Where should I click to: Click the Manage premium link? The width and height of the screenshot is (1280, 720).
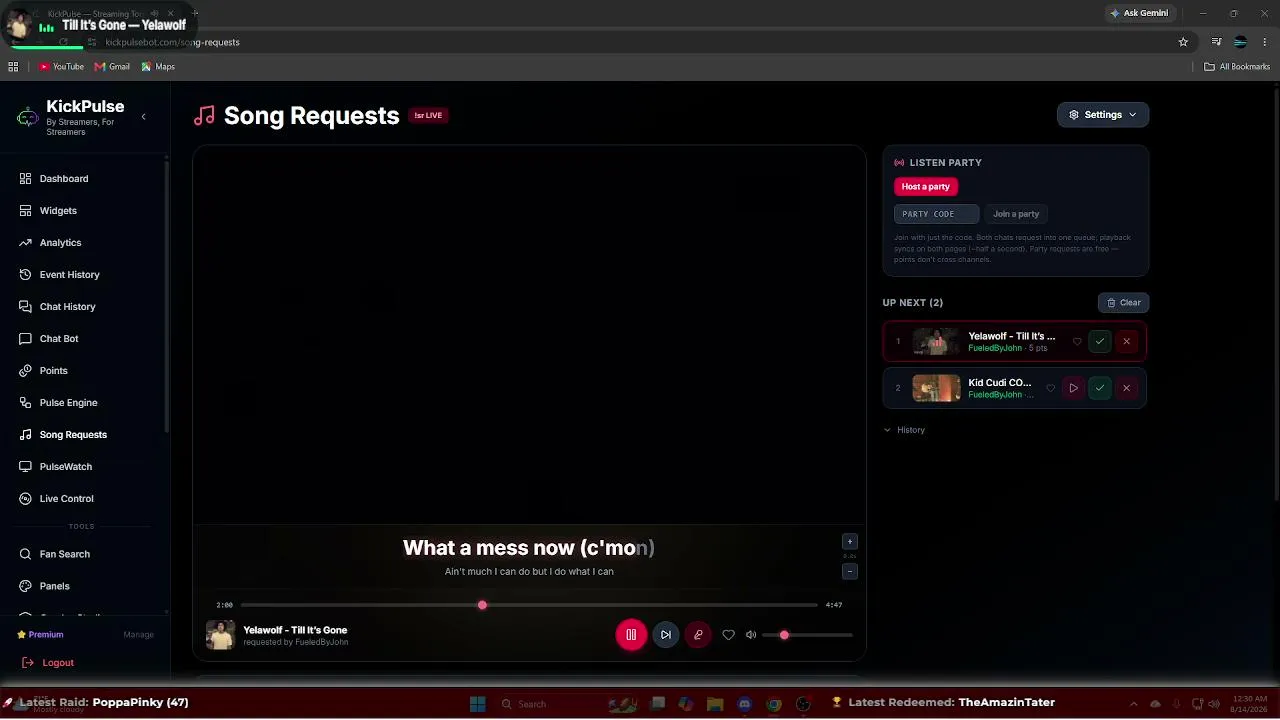[138, 635]
